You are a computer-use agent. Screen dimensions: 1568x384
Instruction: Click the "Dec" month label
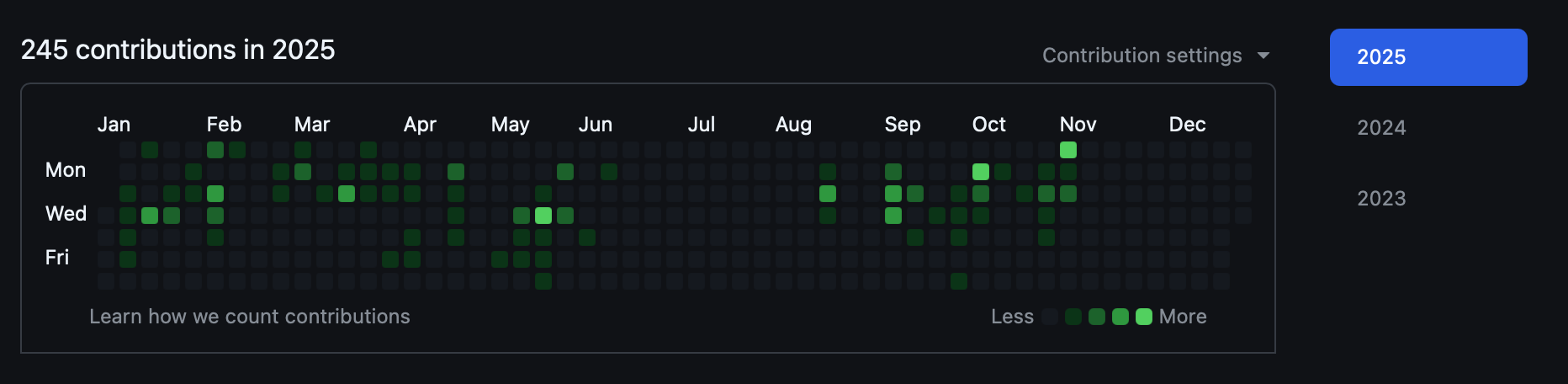pos(1188,125)
